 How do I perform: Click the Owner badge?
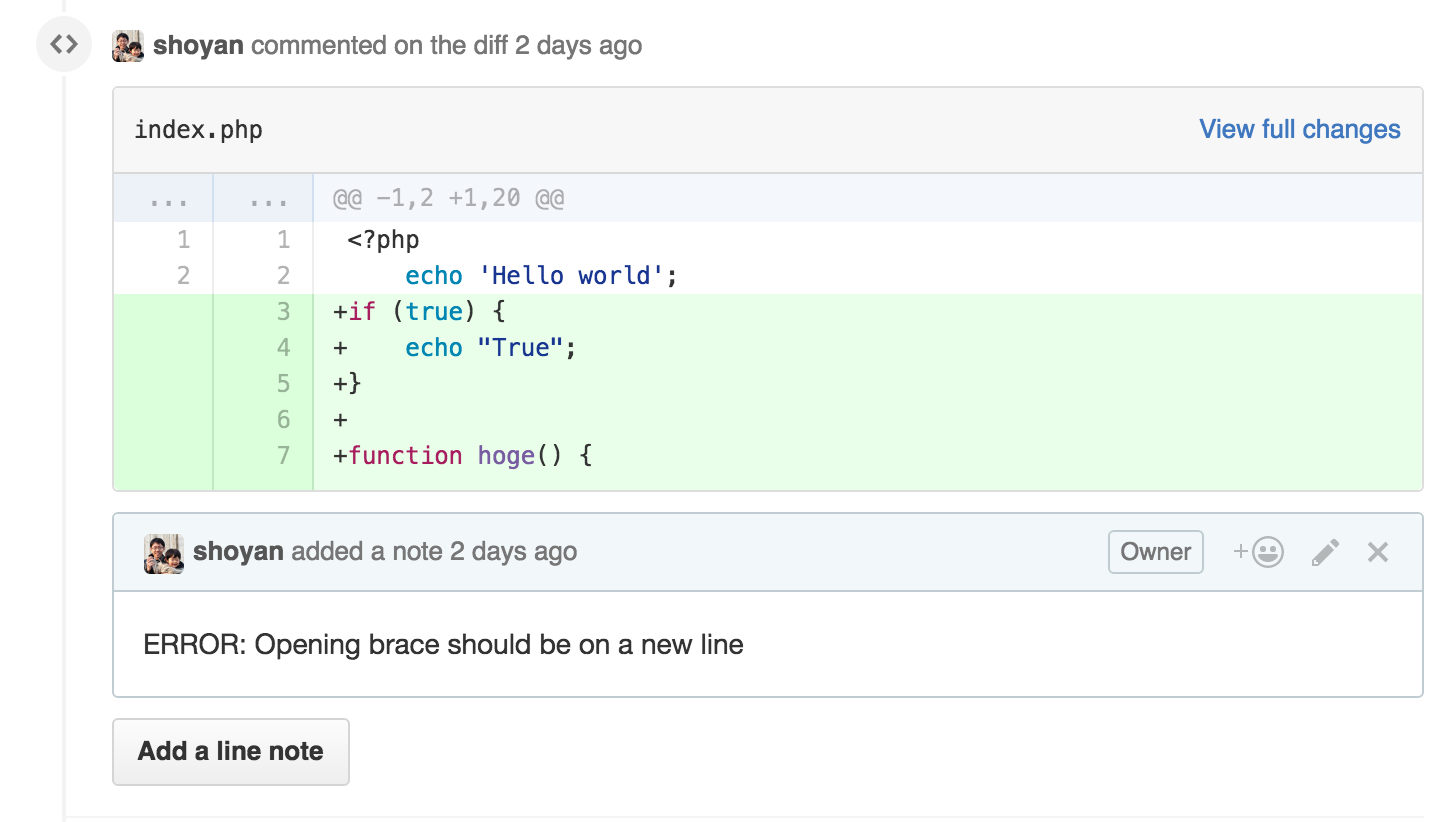click(x=1155, y=552)
